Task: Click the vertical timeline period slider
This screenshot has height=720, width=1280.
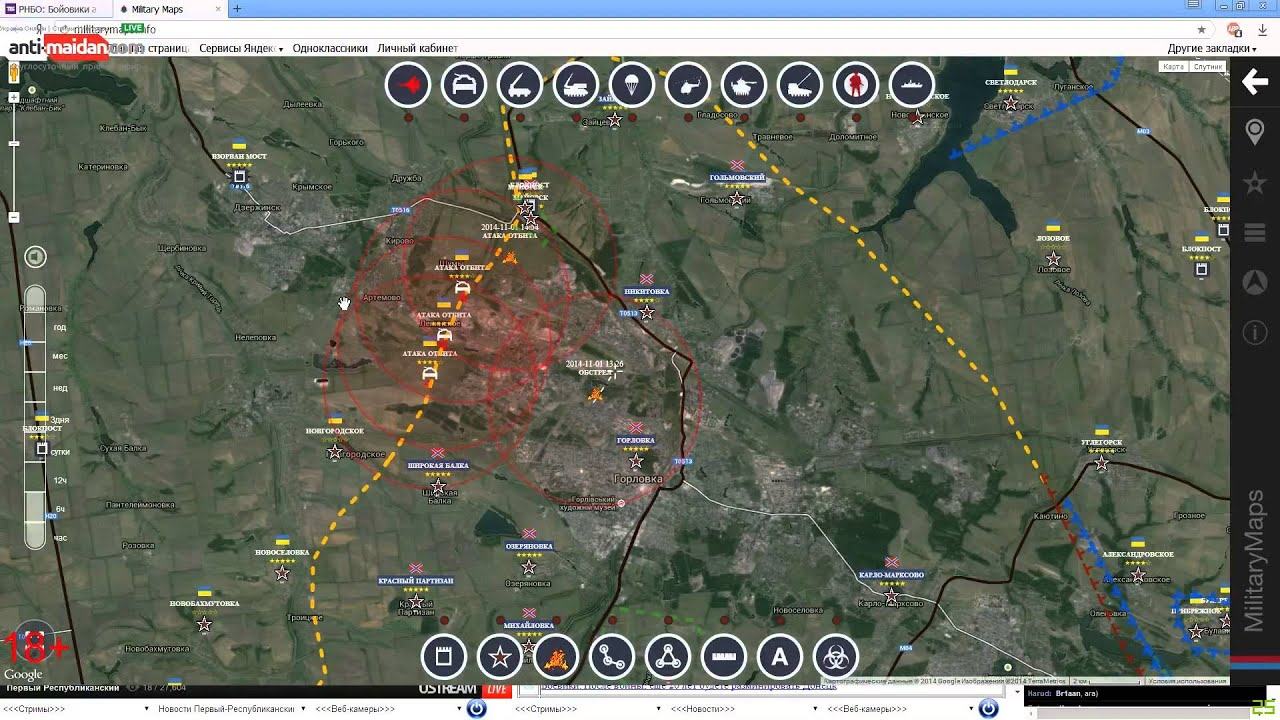Action: point(35,417)
